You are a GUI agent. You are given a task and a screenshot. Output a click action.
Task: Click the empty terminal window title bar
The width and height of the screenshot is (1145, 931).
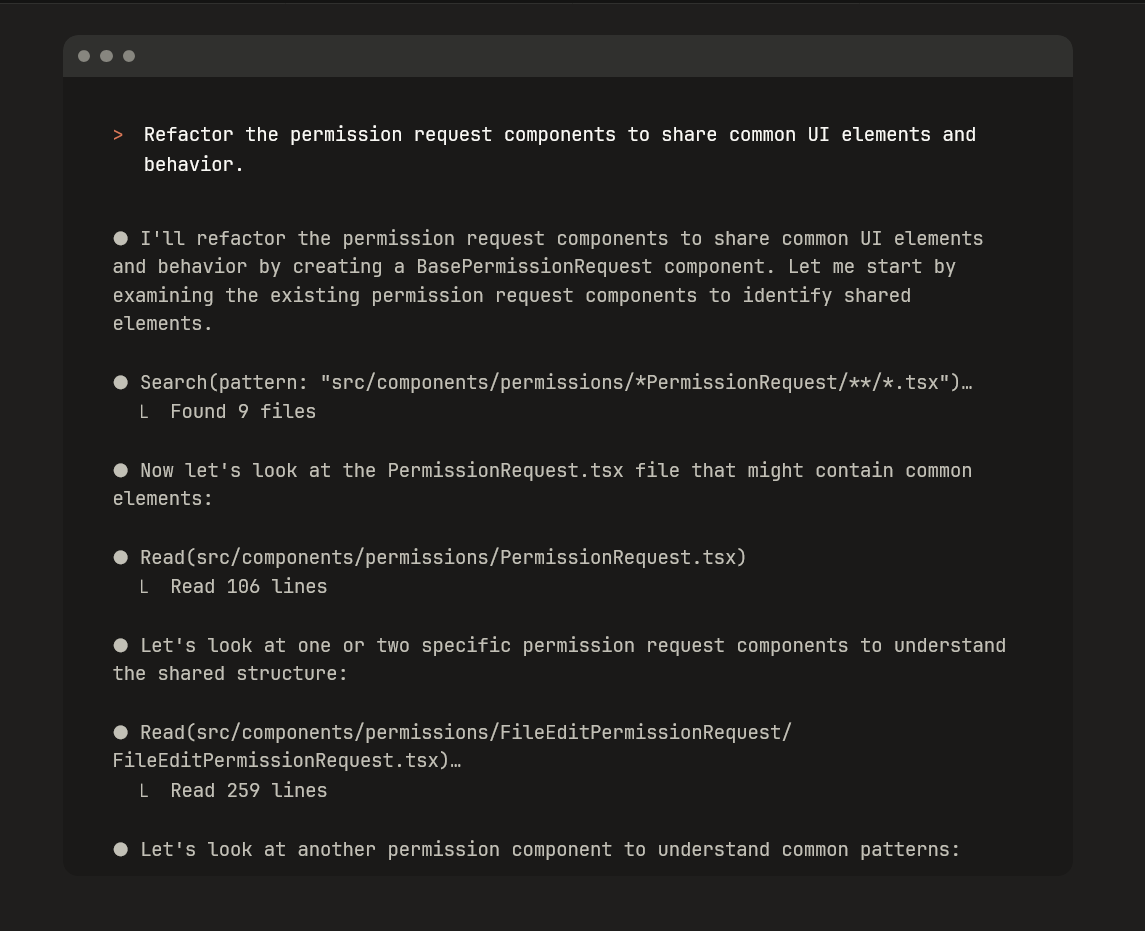[600, 56]
